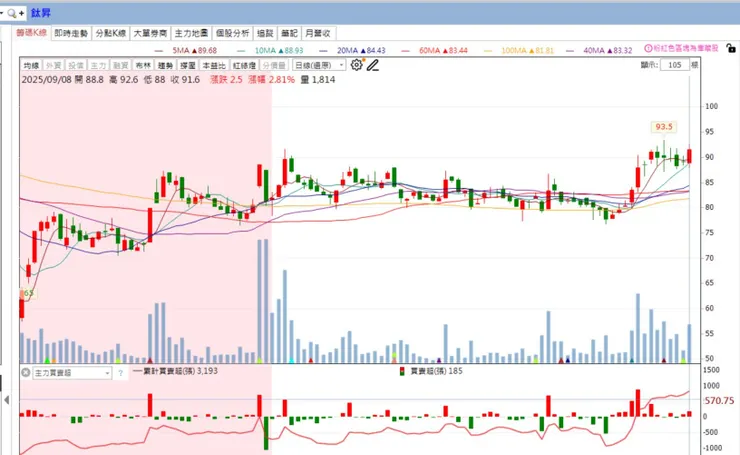Toggle the 主力 overlay button
The width and height of the screenshot is (740, 455).
click(98, 65)
